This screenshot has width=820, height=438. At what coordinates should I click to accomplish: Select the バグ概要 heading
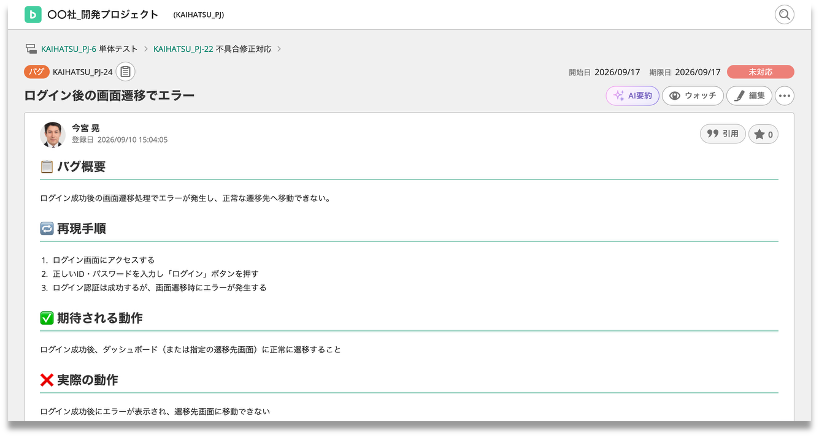(81, 167)
